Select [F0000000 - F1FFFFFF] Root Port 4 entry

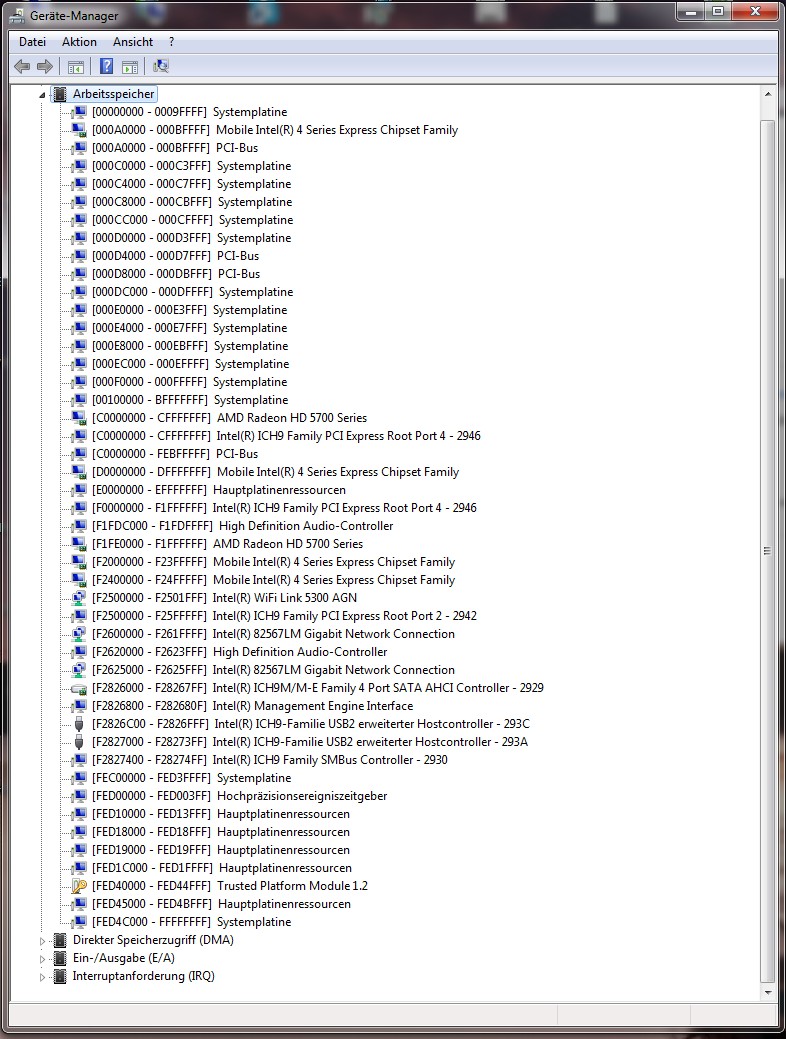tap(284, 508)
